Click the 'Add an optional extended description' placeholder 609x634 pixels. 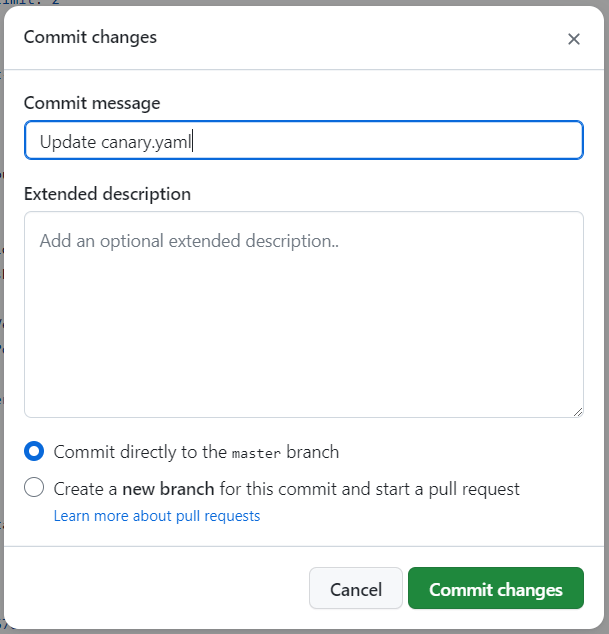(189, 241)
